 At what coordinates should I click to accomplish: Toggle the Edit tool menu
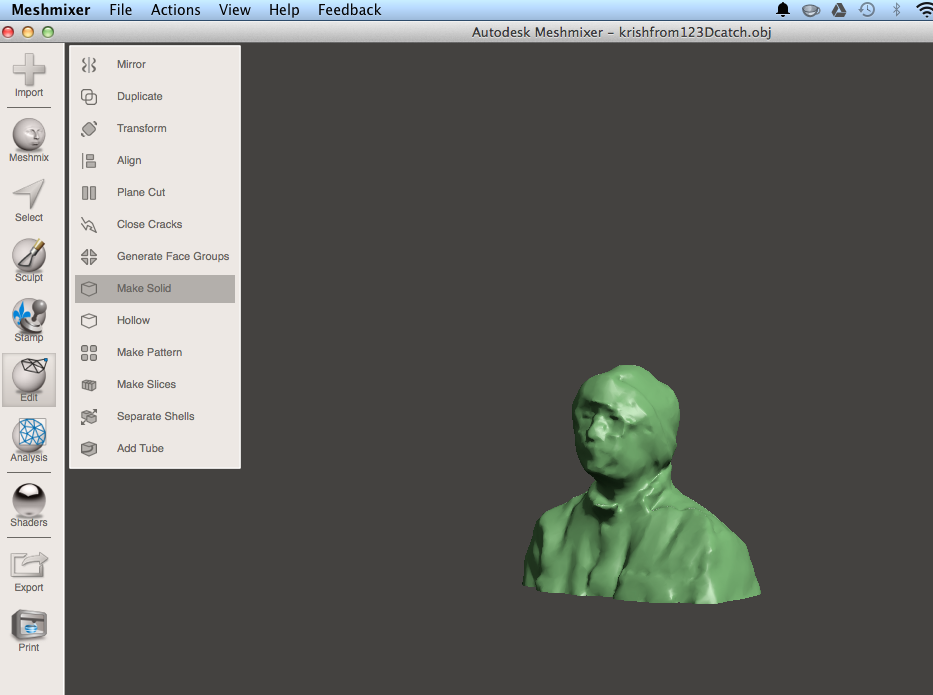tap(29, 380)
